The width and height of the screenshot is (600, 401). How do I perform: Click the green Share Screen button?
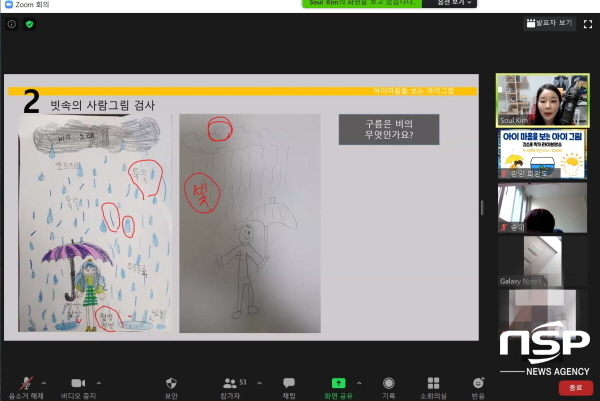(x=338, y=385)
